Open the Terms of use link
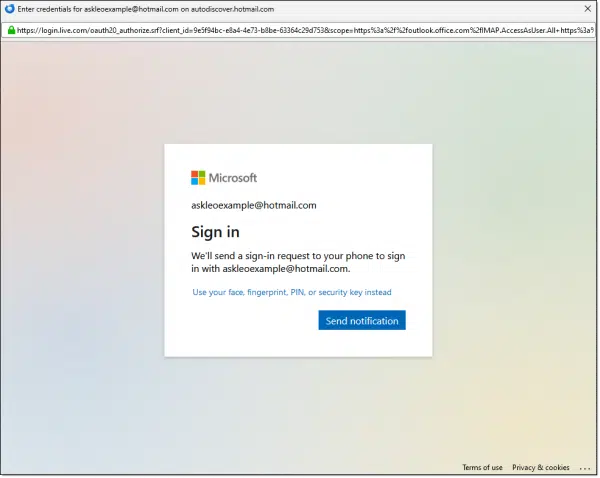Screen dimensions: 600x478 click(x=482, y=467)
